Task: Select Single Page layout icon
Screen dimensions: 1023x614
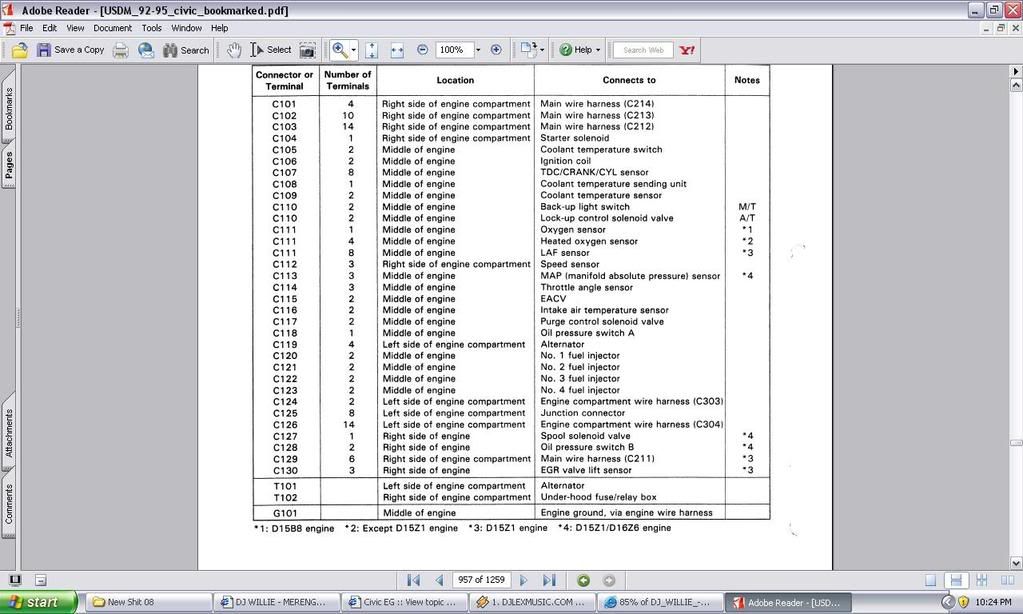Action: point(930,580)
